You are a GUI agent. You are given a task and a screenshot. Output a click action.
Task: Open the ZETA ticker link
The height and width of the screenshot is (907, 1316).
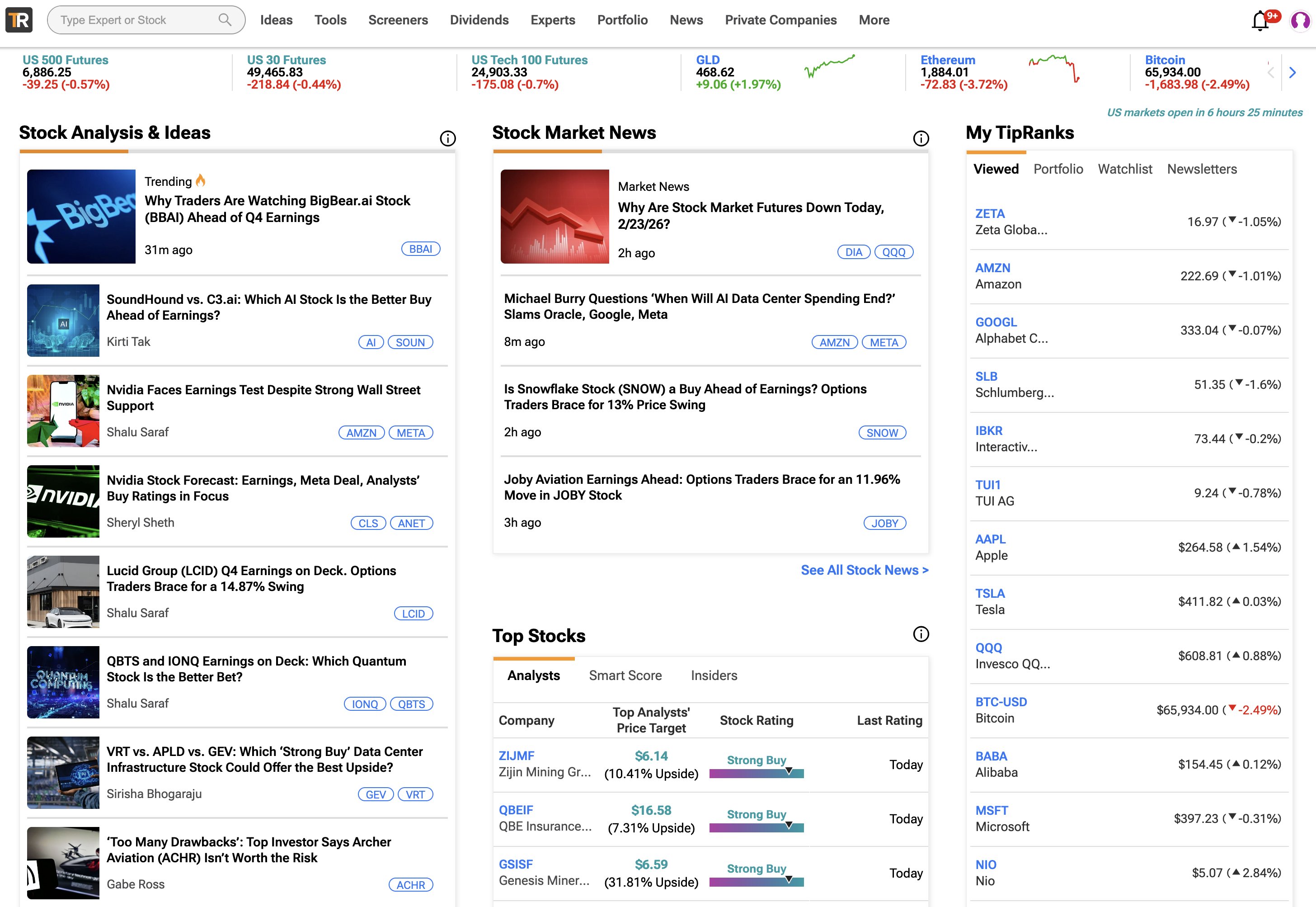point(990,213)
